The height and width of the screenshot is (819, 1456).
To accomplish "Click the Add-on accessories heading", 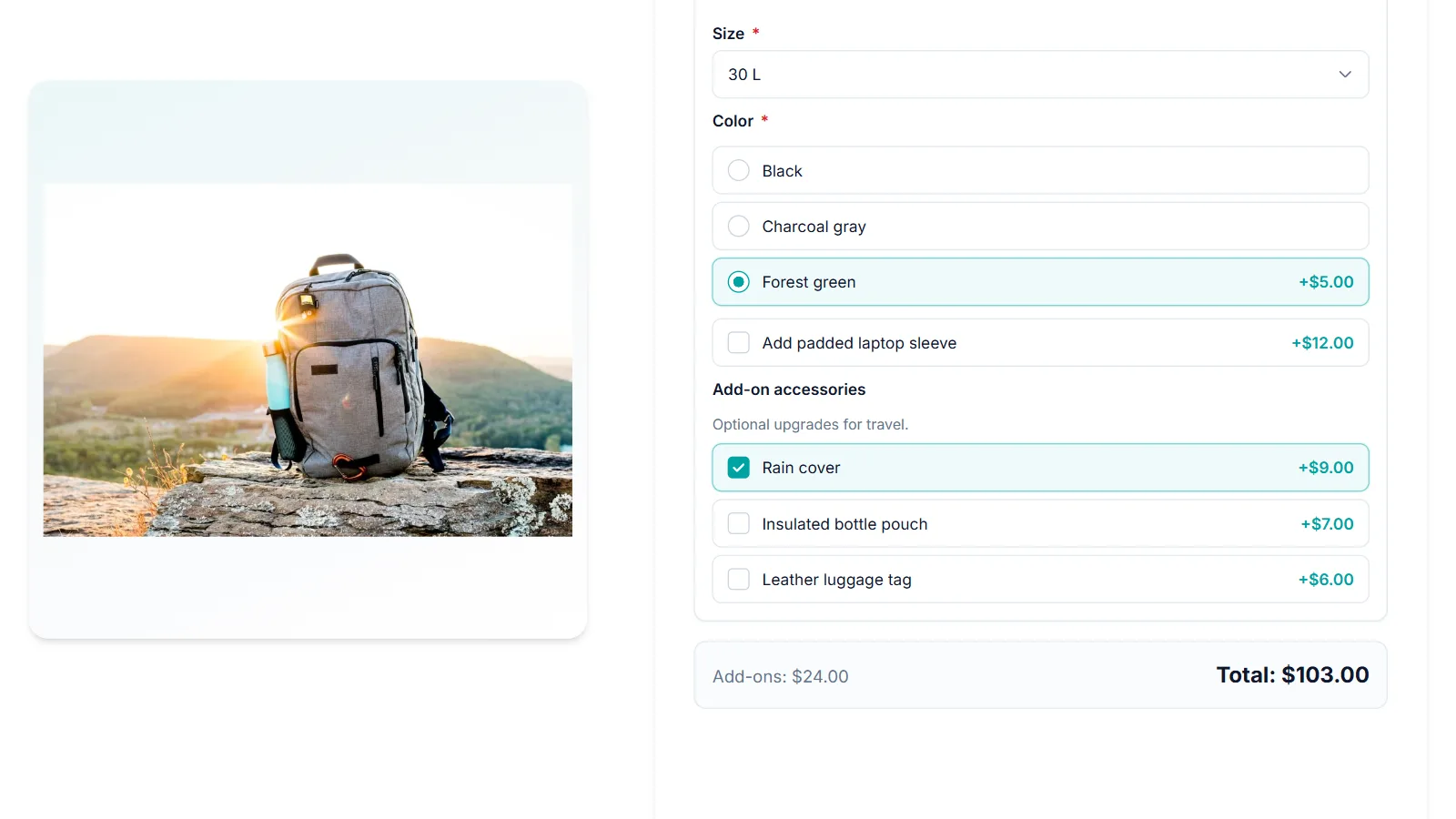I will (789, 389).
